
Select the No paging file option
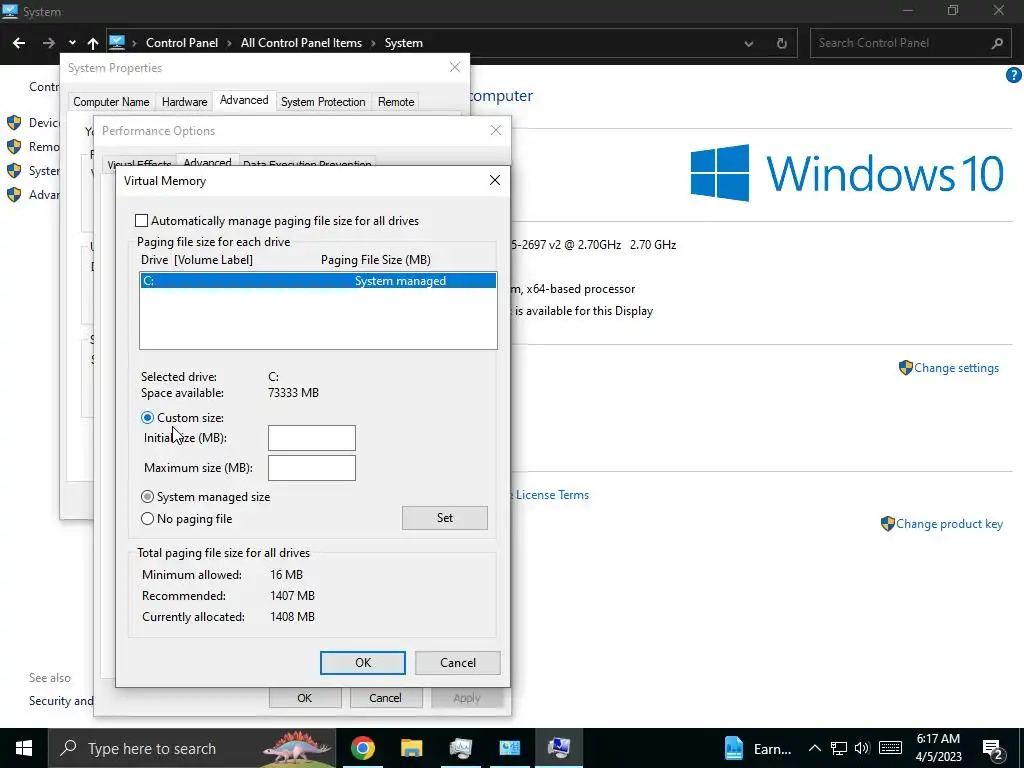148,519
